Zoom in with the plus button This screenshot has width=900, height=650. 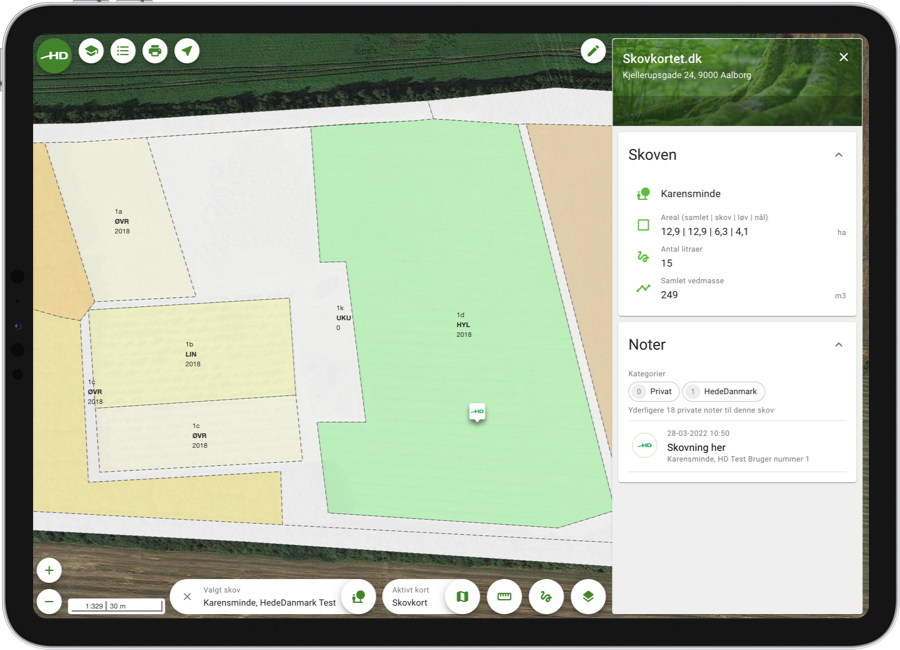[49, 570]
